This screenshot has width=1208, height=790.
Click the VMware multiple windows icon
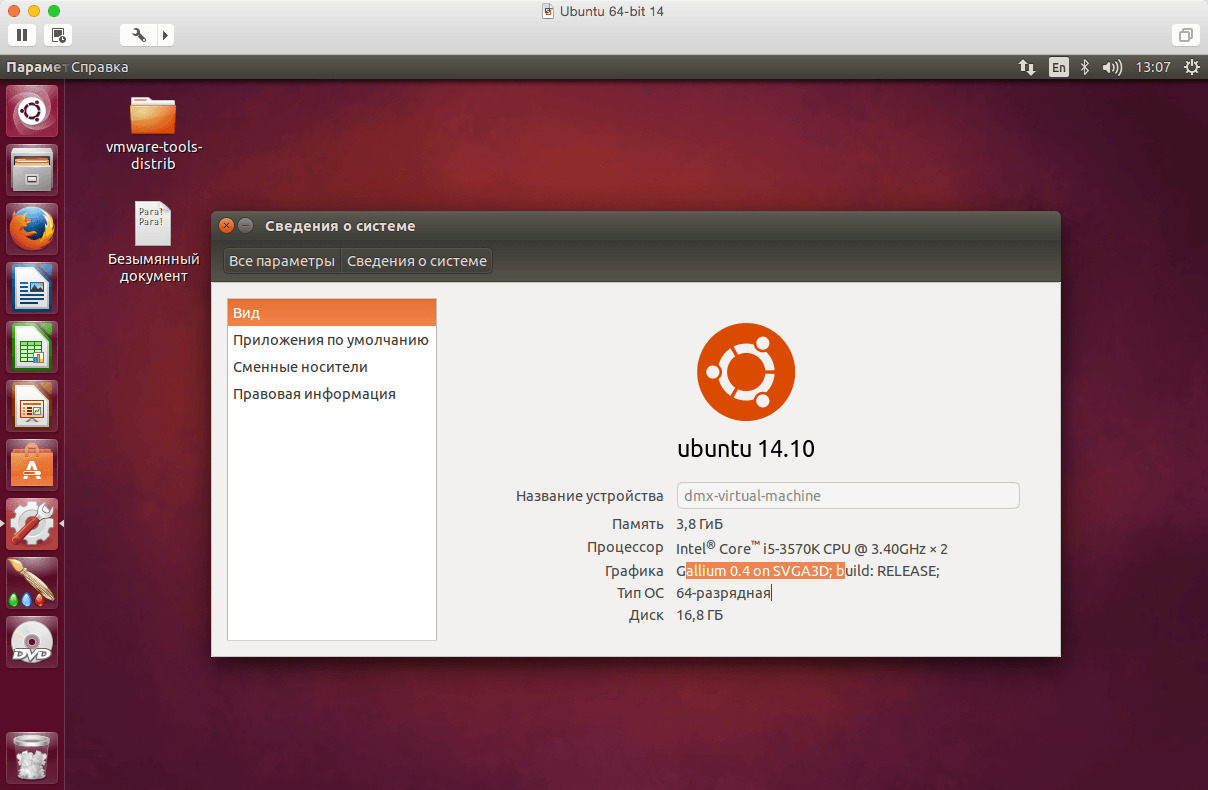(1185, 35)
